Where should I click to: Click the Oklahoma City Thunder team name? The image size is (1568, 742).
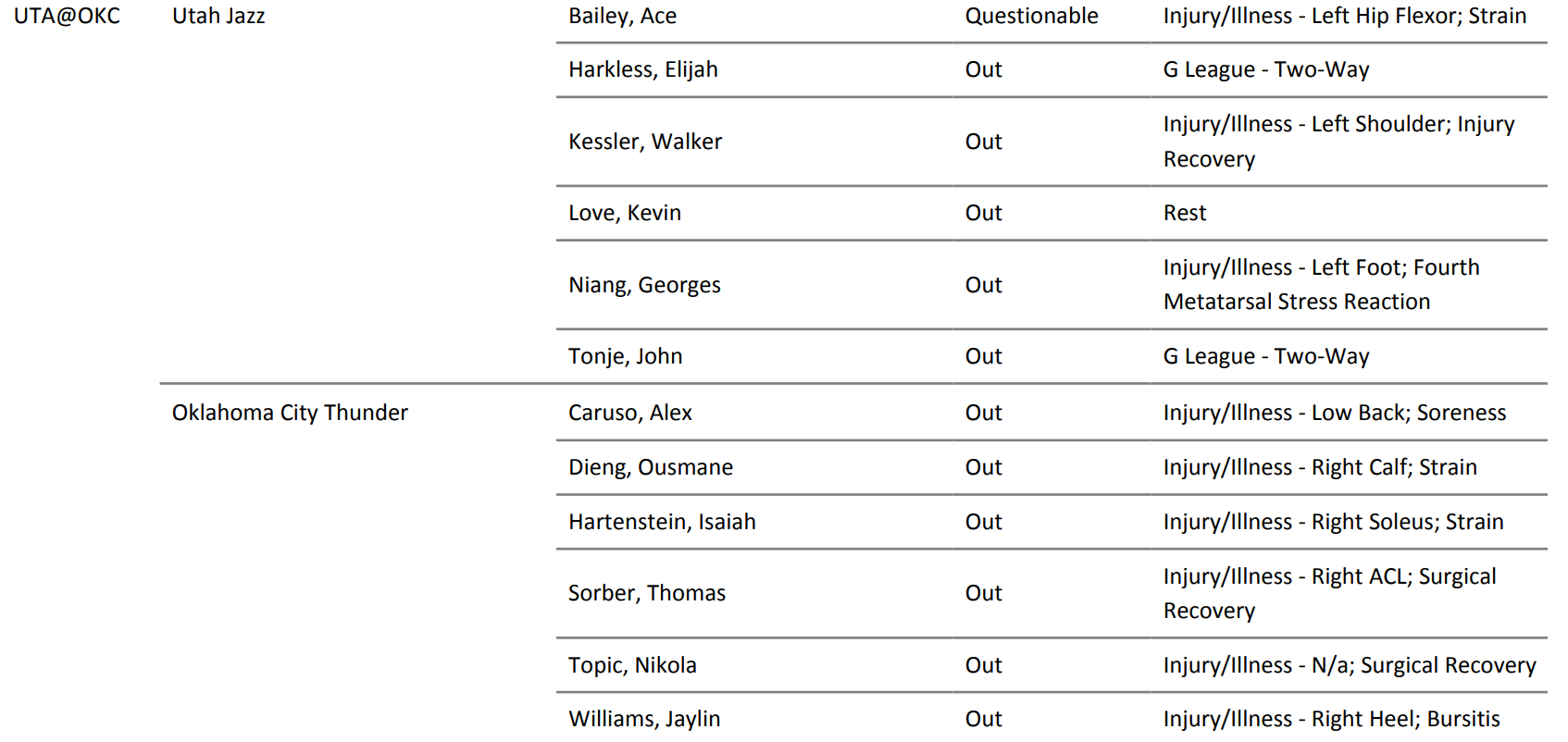[x=290, y=413]
